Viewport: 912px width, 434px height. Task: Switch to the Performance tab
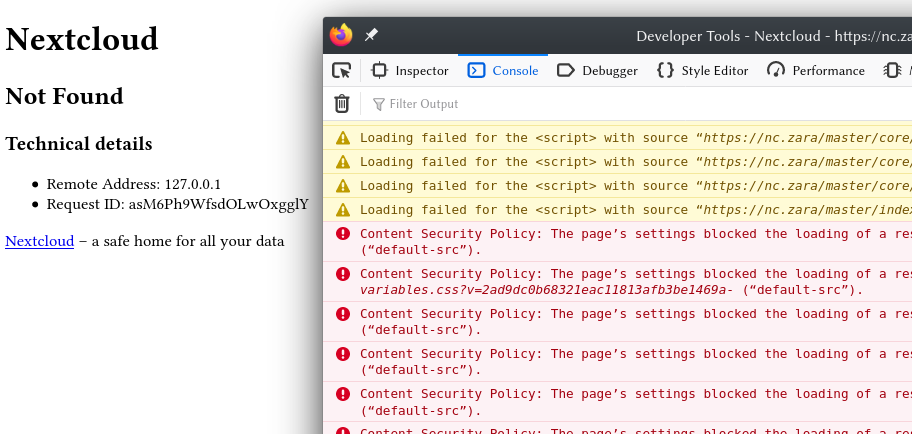click(x=816, y=71)
